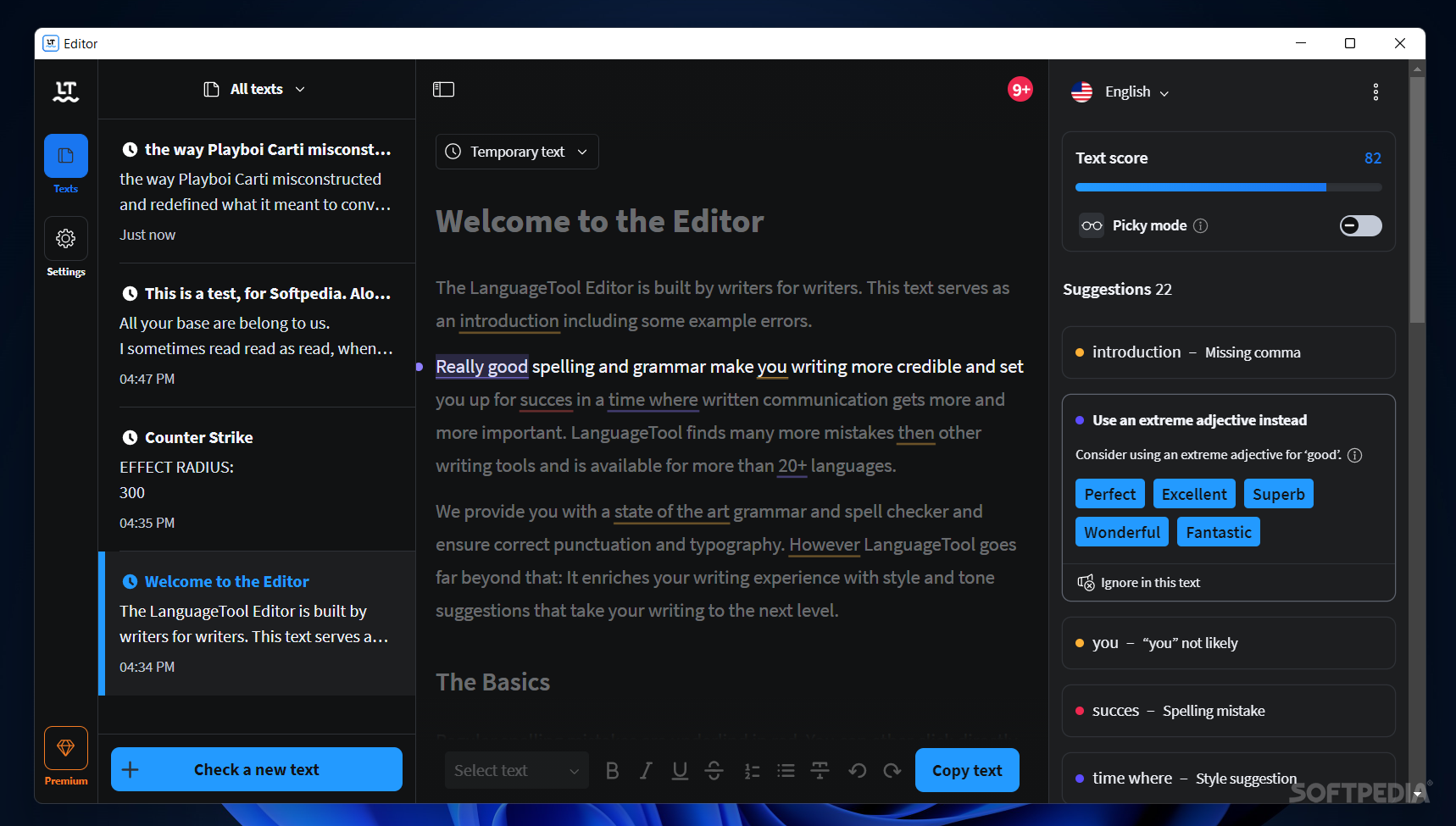Open the 'you' not likely suggestion
Screen dimensions: 1456x826
pos(1229,643)
